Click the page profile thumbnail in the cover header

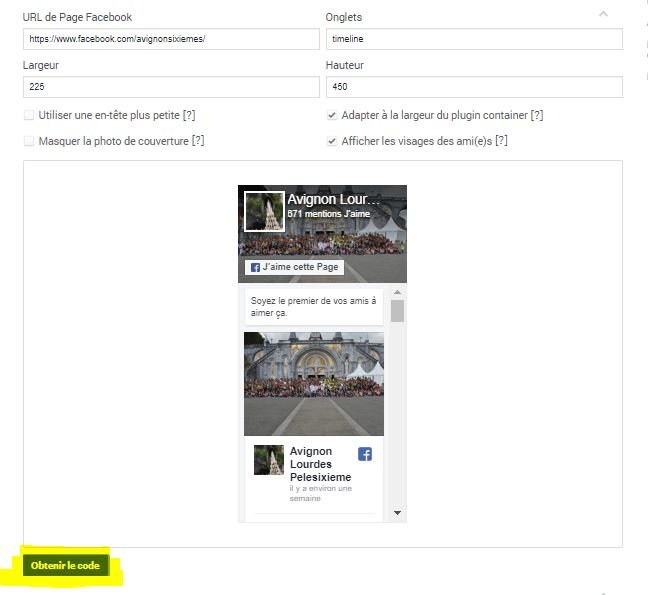264,211
